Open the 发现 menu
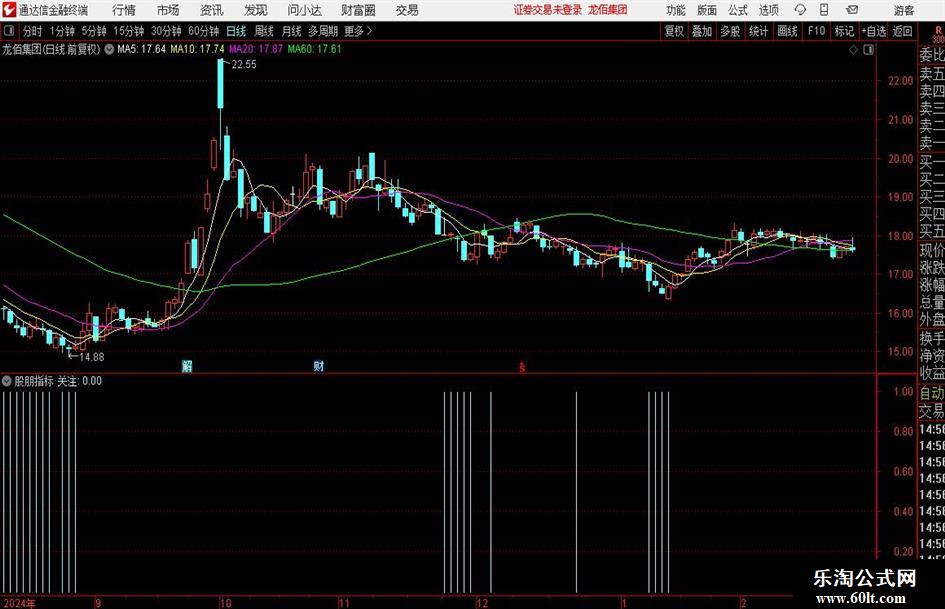 (x=256, y=10)
